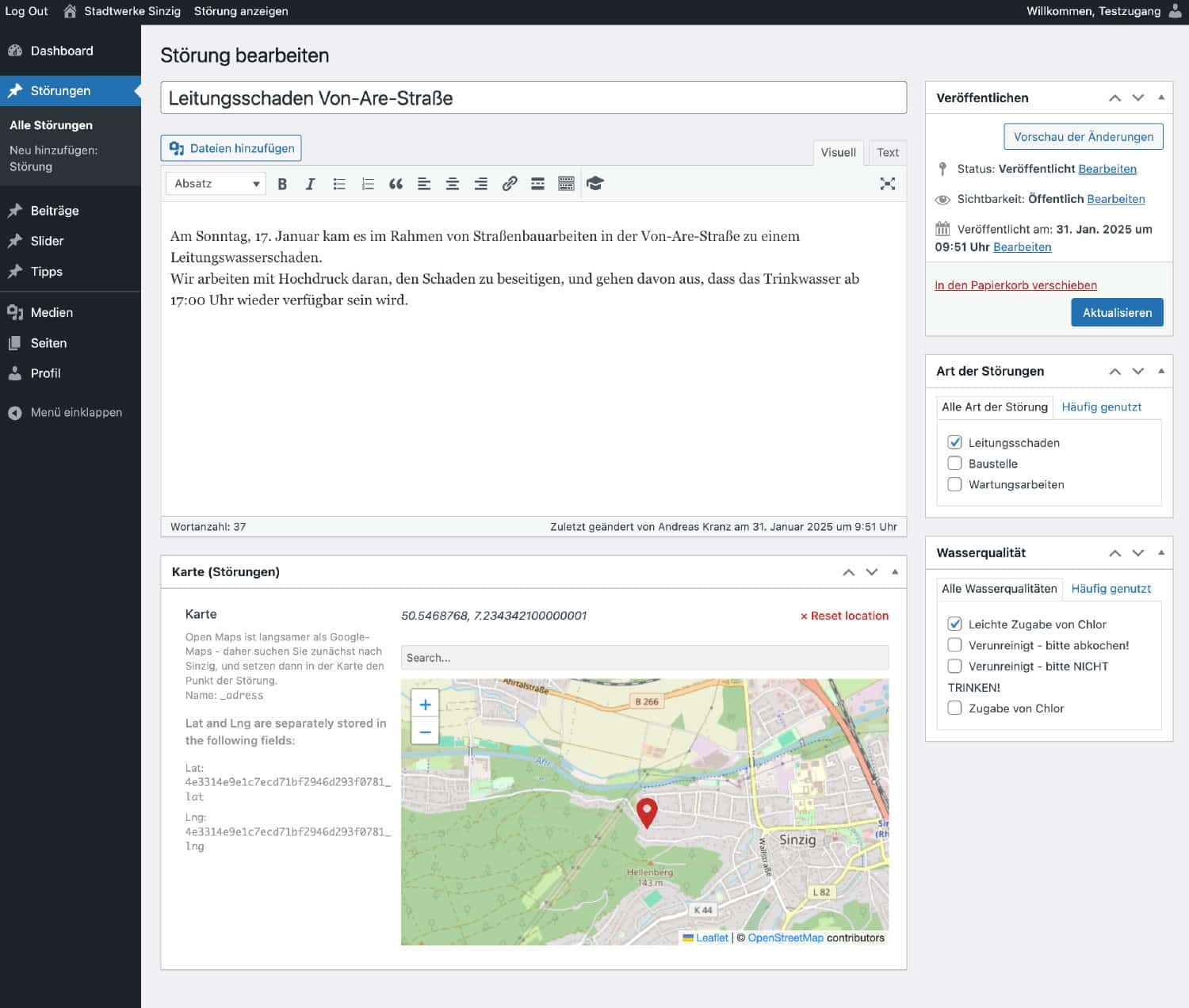Insert the read-more tag

[537, 184]
